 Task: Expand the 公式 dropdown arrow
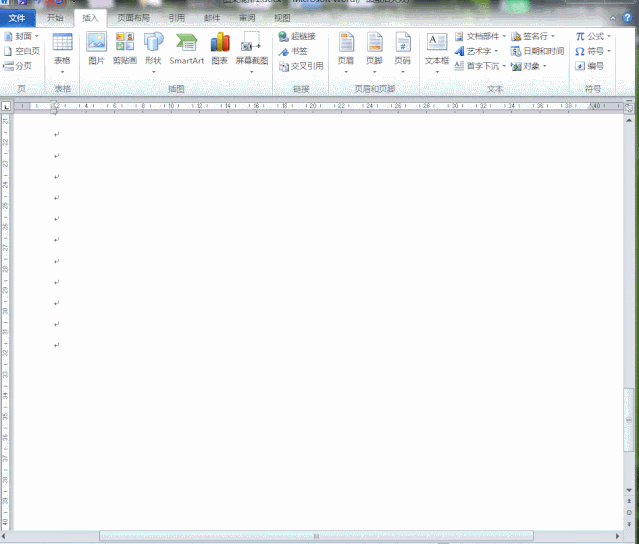[609, 36]
